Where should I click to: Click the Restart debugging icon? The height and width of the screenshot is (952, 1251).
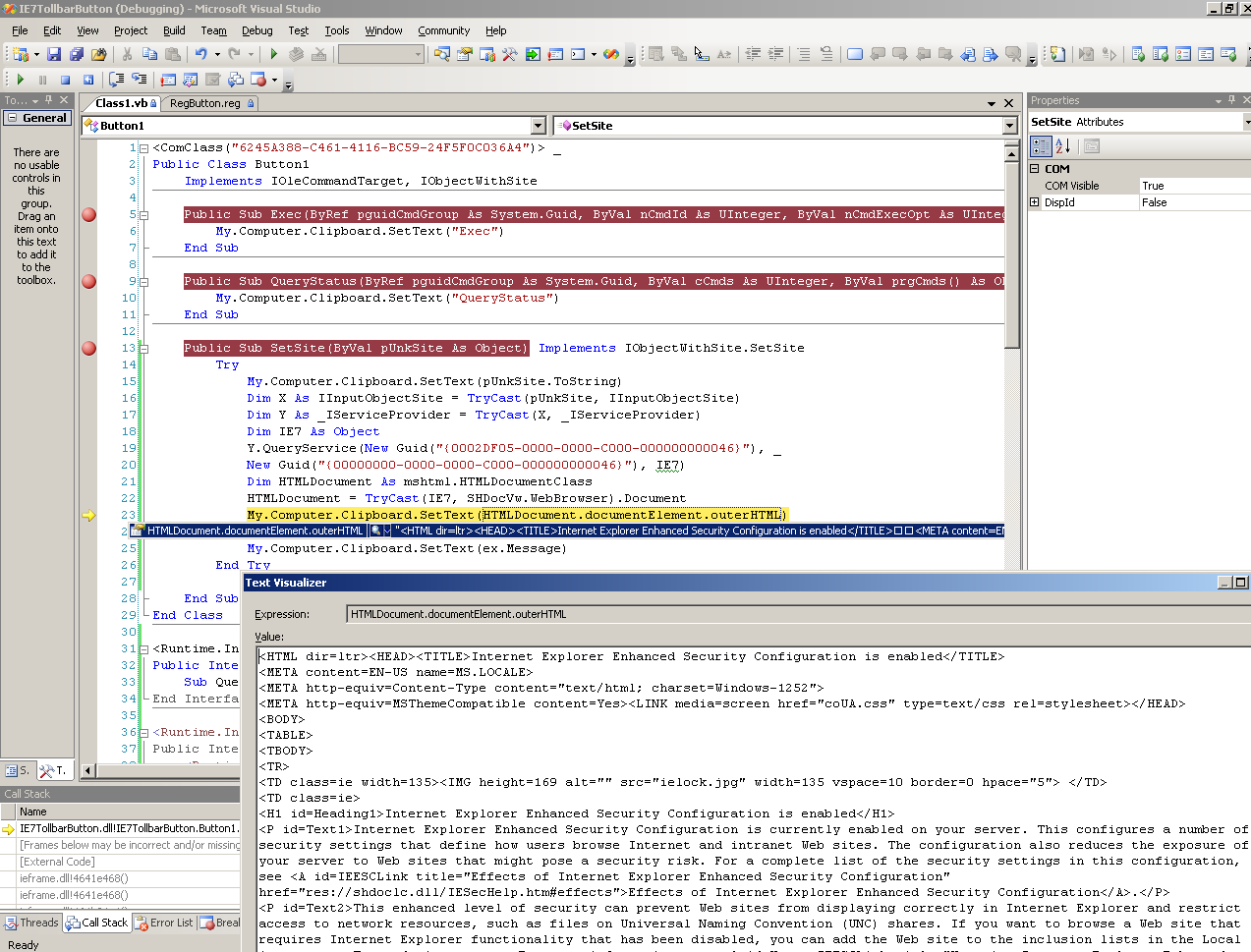point(88,80)
